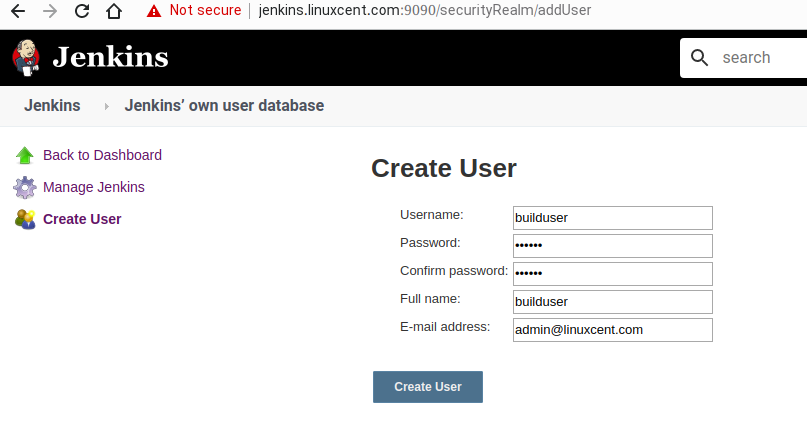Click the Jenkins butler logo

(x=26, y=58)
